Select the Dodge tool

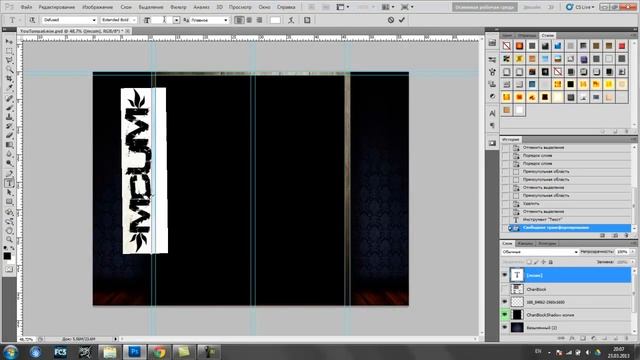9,163
